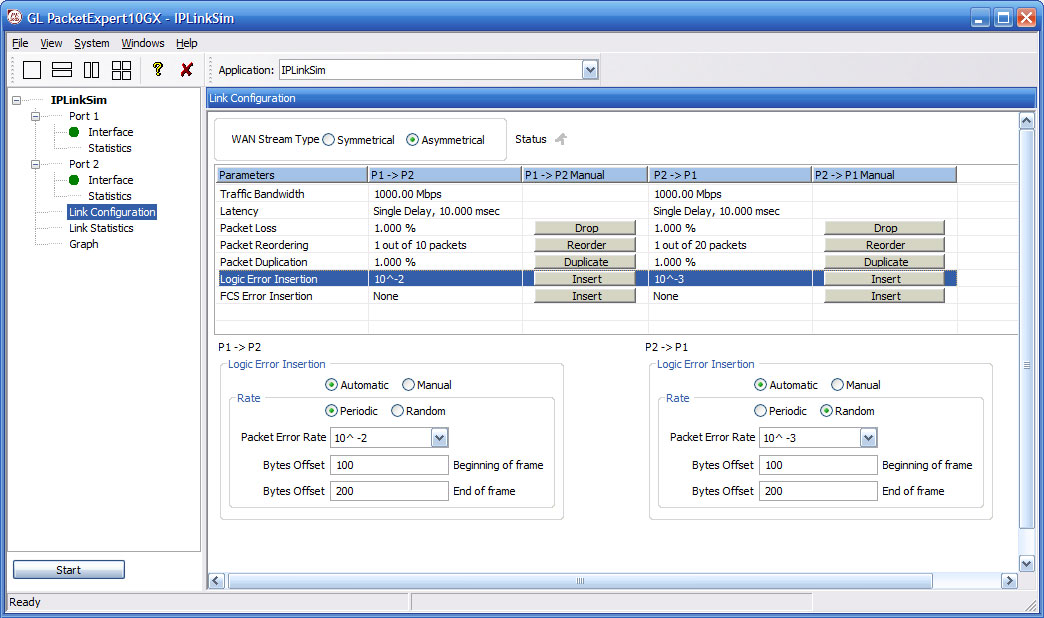The width and height of the screenshot is (1044, 618).
Task: Select the four-pane grid layout icon
Action: [121, 70]
